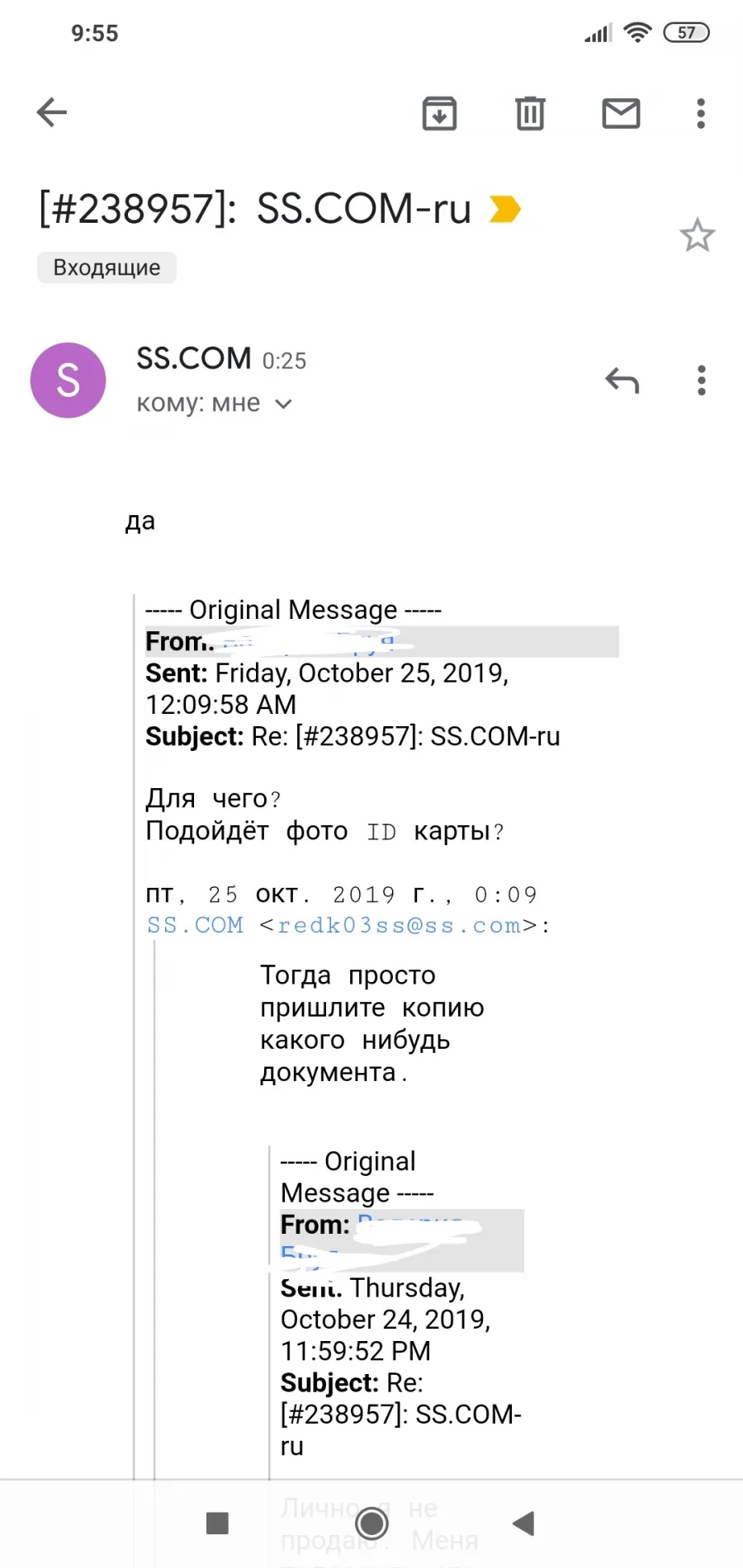Screen dimensions: 743x1568
Task: Tap the purple S sender avatar
Action: 68,380
